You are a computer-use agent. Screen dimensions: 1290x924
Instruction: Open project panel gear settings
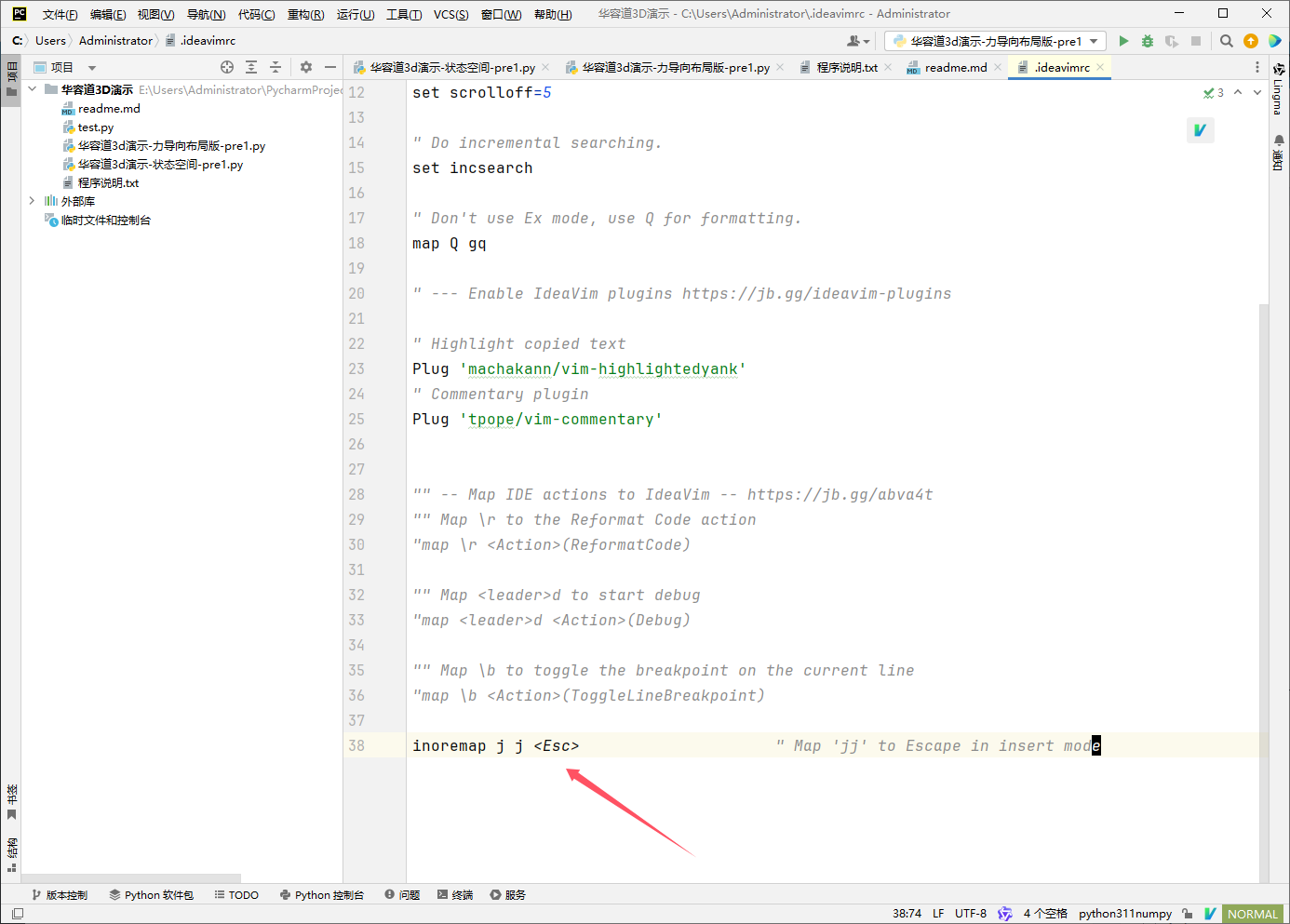306,67
